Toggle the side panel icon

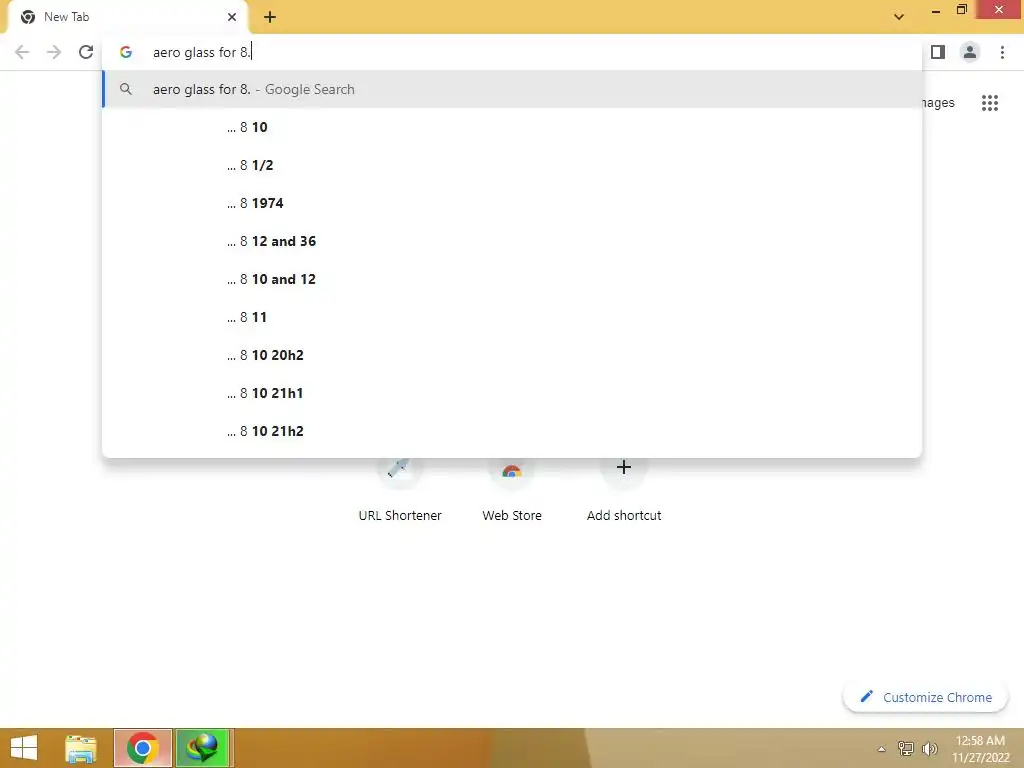938,52
